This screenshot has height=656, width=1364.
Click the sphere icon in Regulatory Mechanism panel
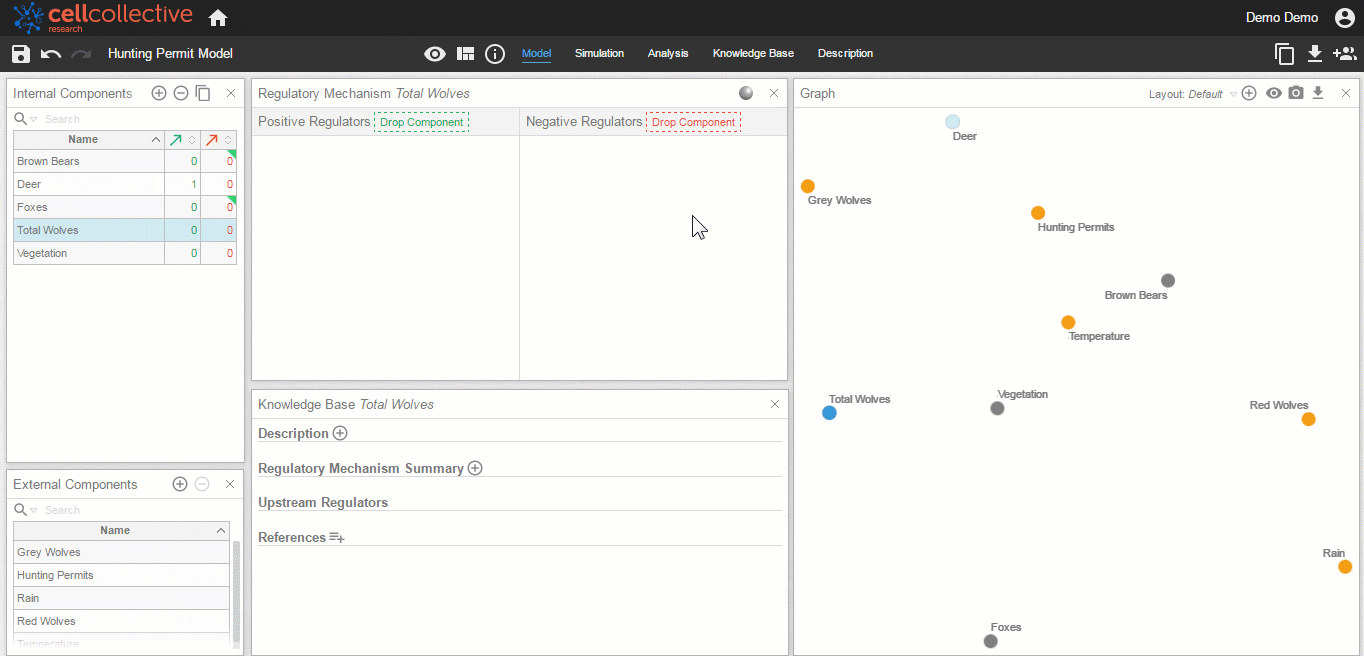[x=746, y=93]
